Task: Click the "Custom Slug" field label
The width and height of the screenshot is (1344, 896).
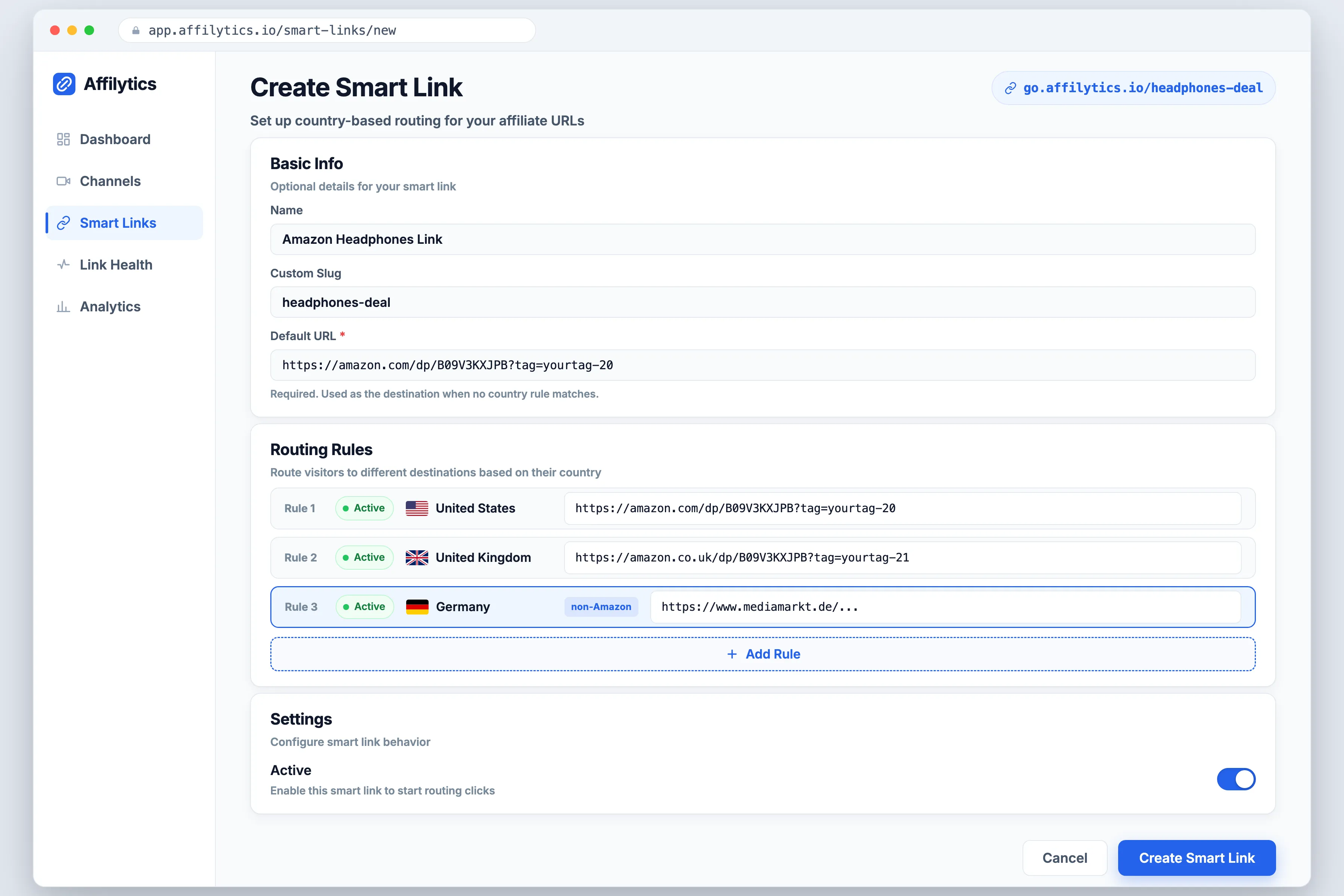Action: pyautogui.click(x=306, y=273)
